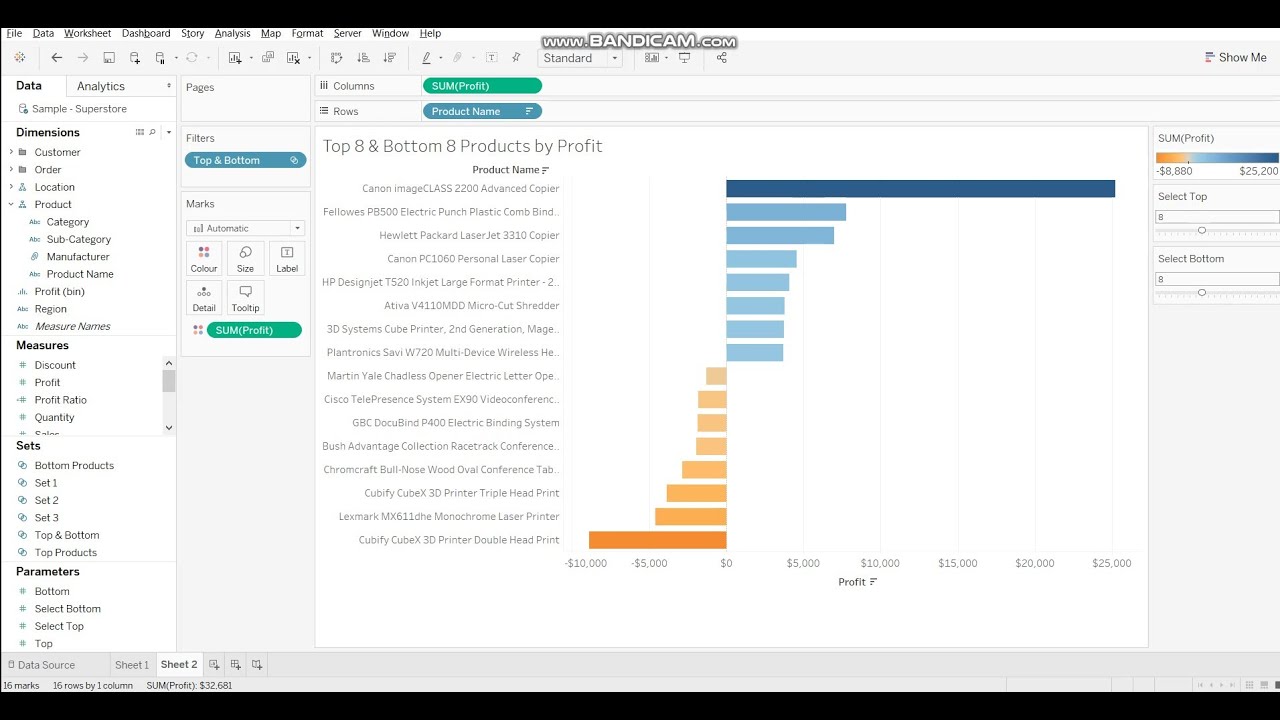This screenshot has height=720, width=1280.
Task: Open the Size marks card
Action: tap(245, 258)
